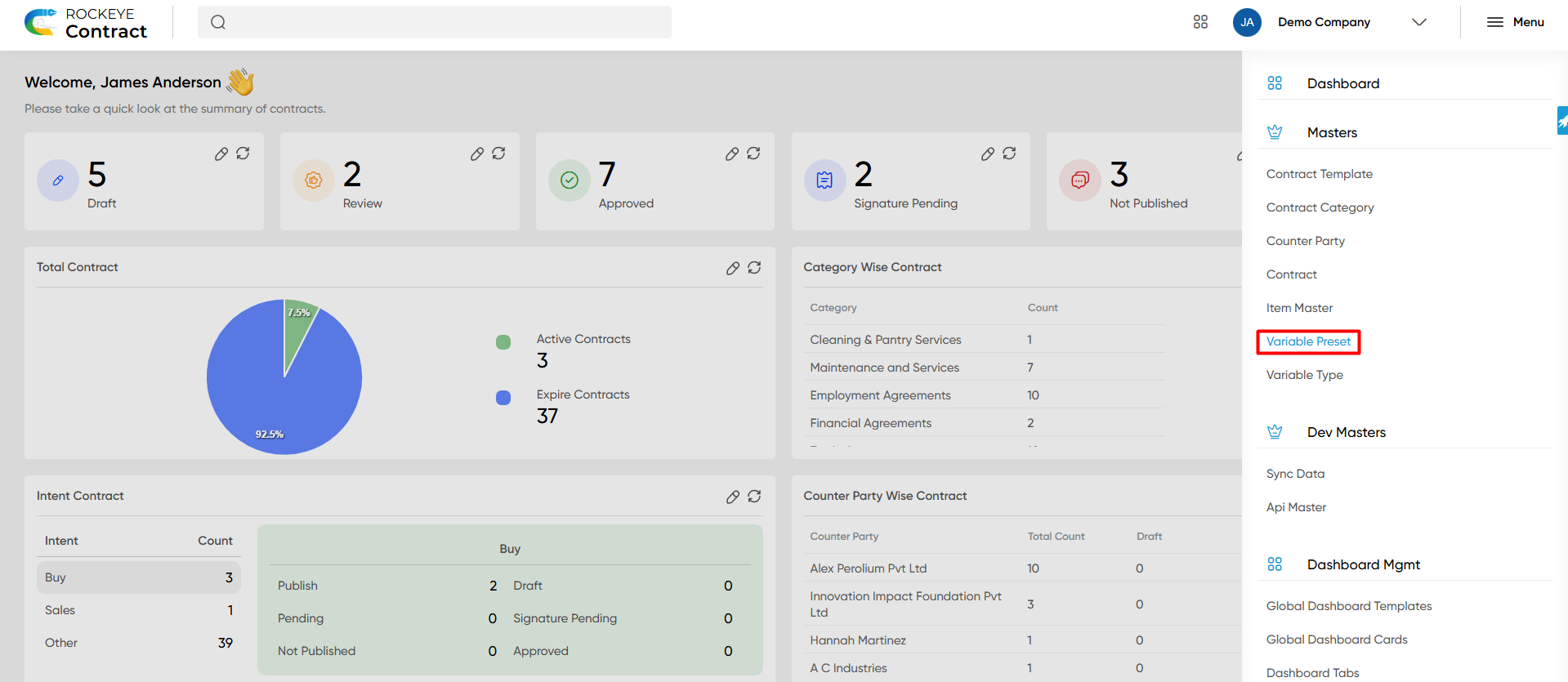Open the Contract menu item
Viewport: 1568px width, 682px height.
[x=1292, y=274]
